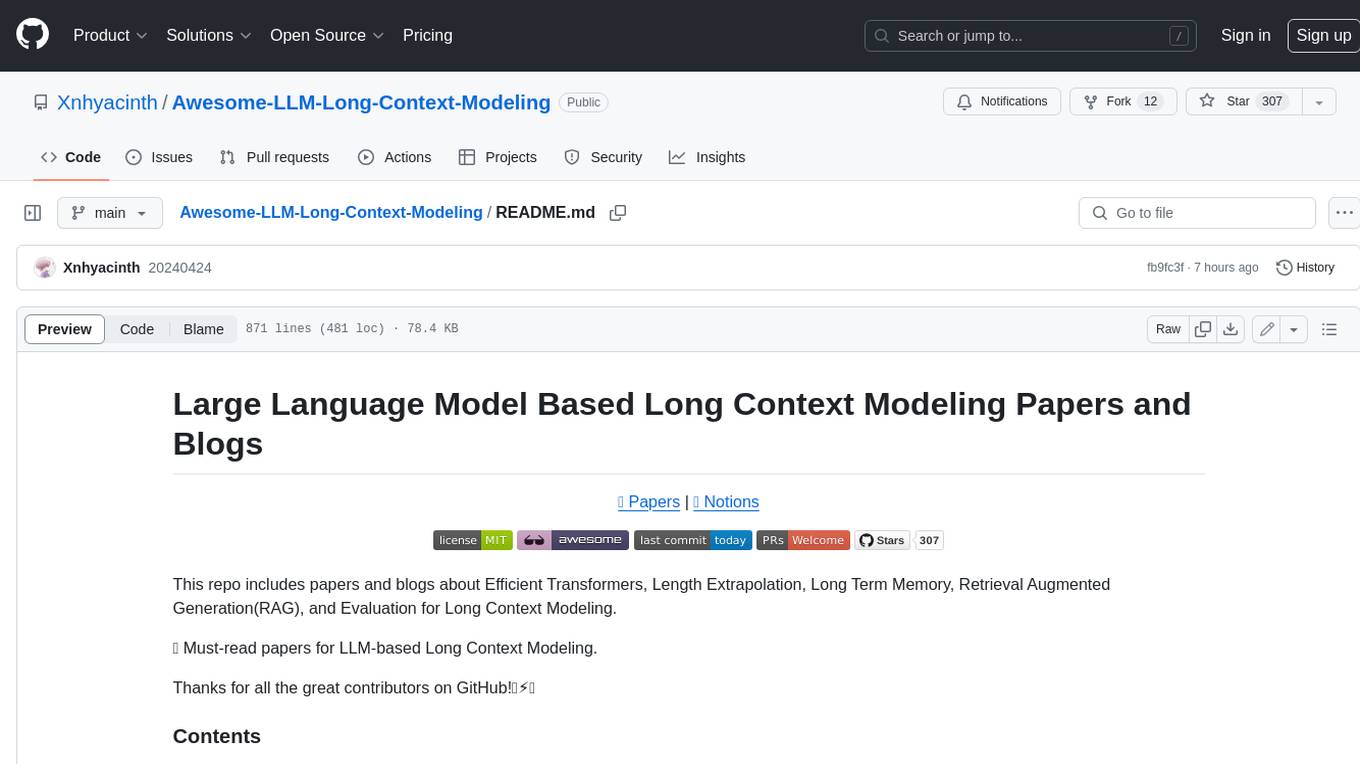1360x764 pixels.
Task: Click the awesome badge
Action: tap(573, 540)
